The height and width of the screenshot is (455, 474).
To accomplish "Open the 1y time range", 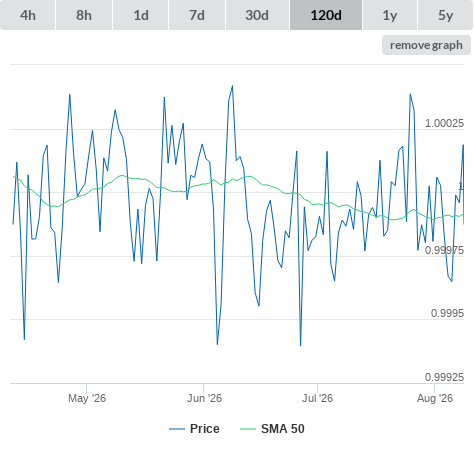I will [390, 15].
